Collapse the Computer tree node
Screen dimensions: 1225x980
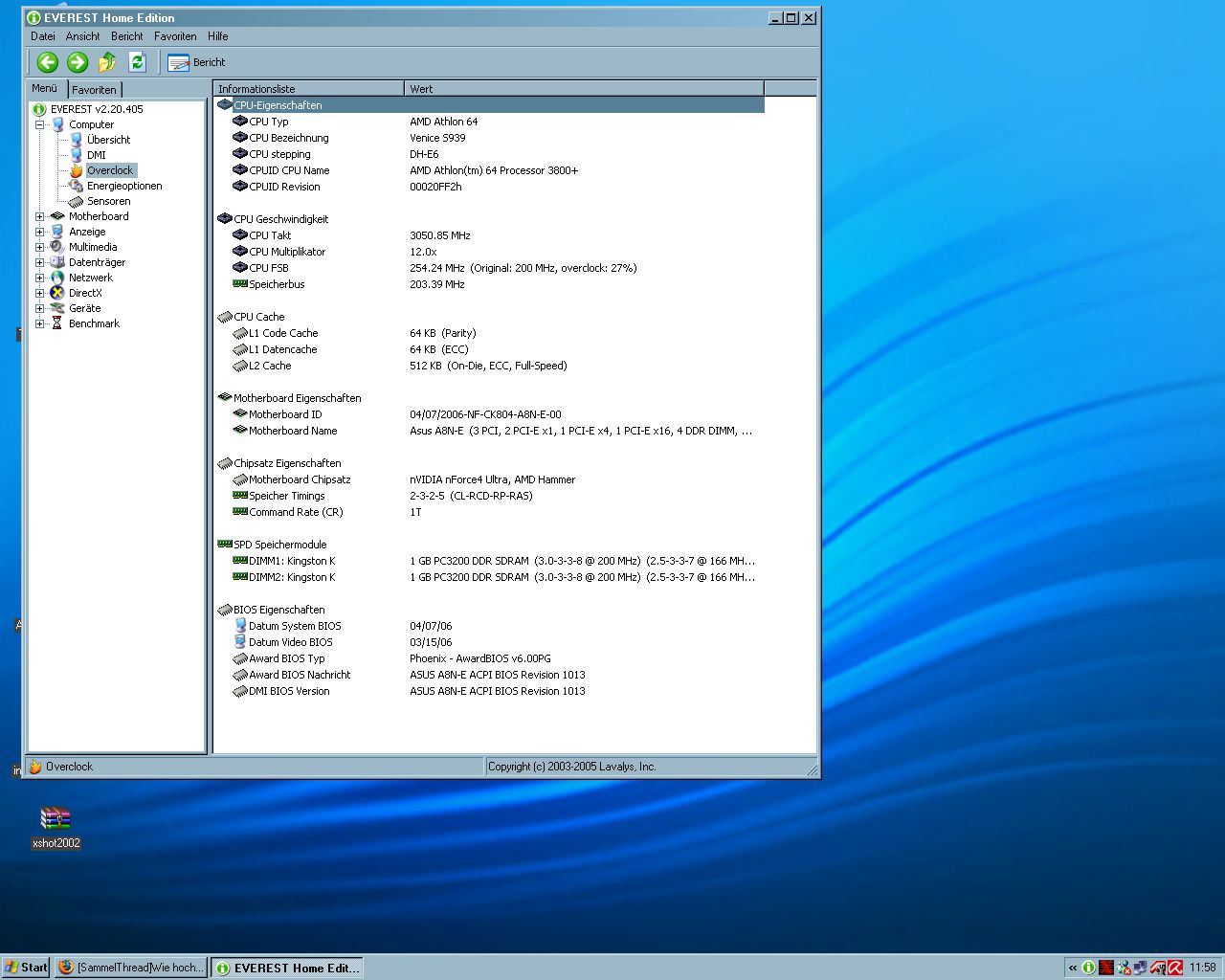pyautogui.click(x=40, y=124)
